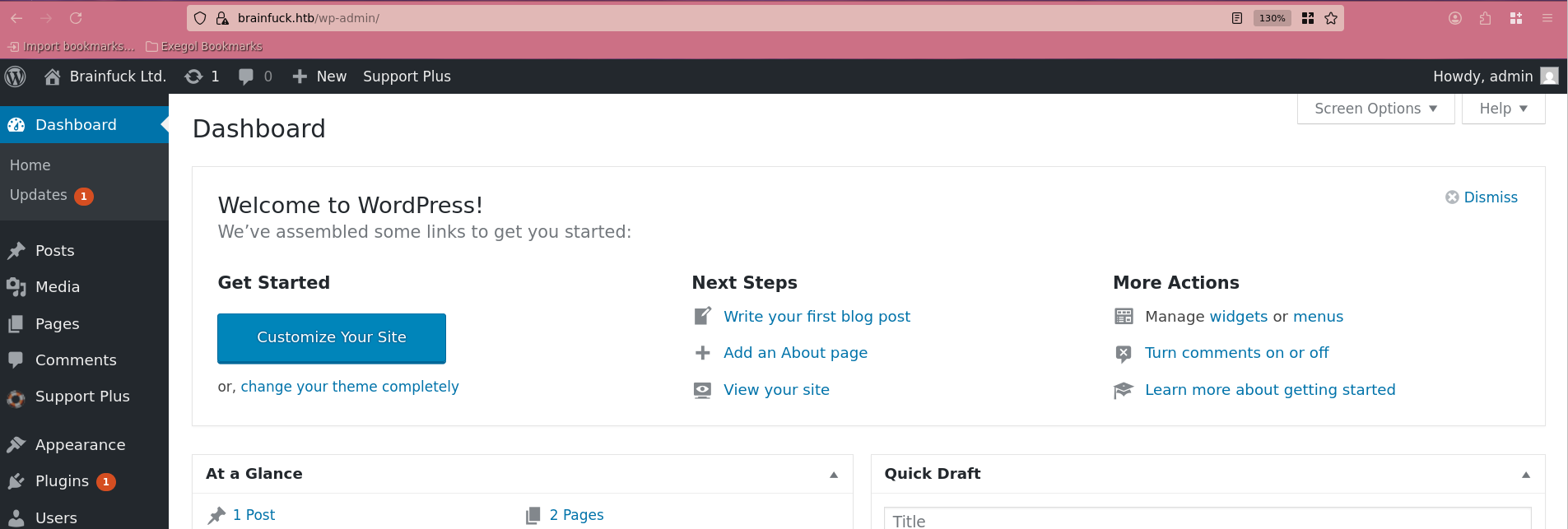Click the Quick Draft Title field
1568x529 pixels.
1207,520
